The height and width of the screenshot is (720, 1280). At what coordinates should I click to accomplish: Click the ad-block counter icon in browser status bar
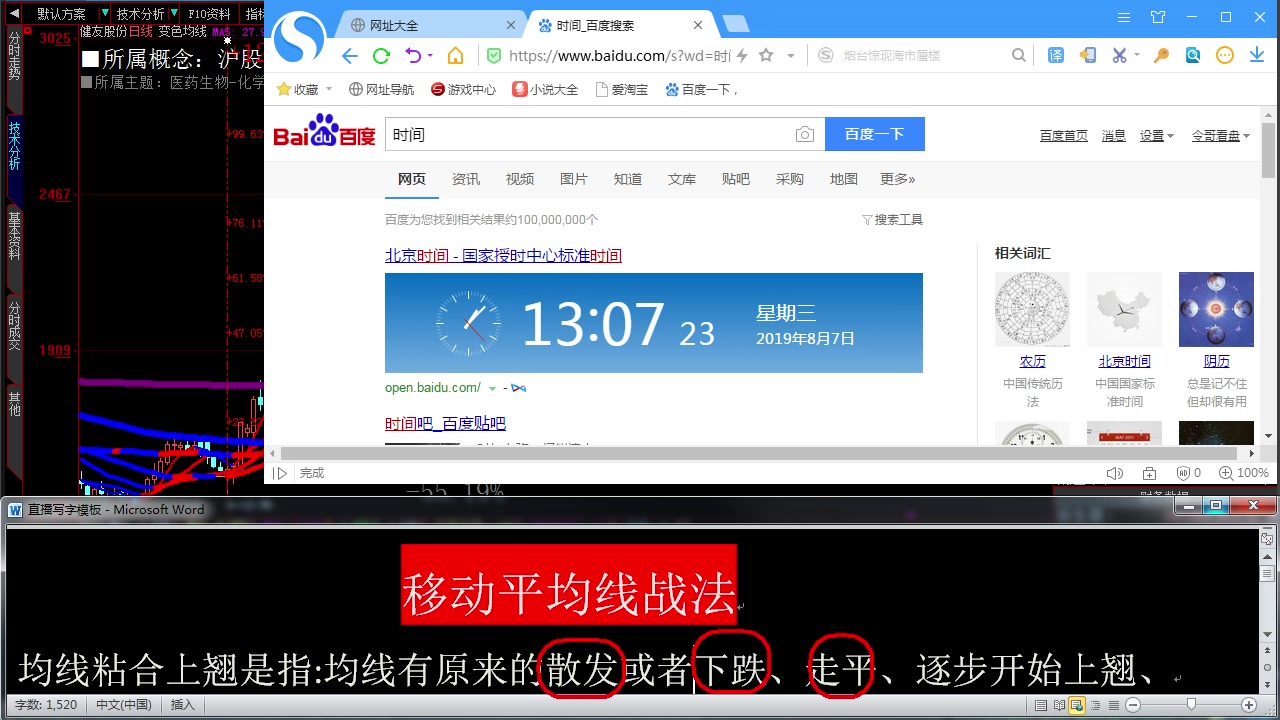1187,473
